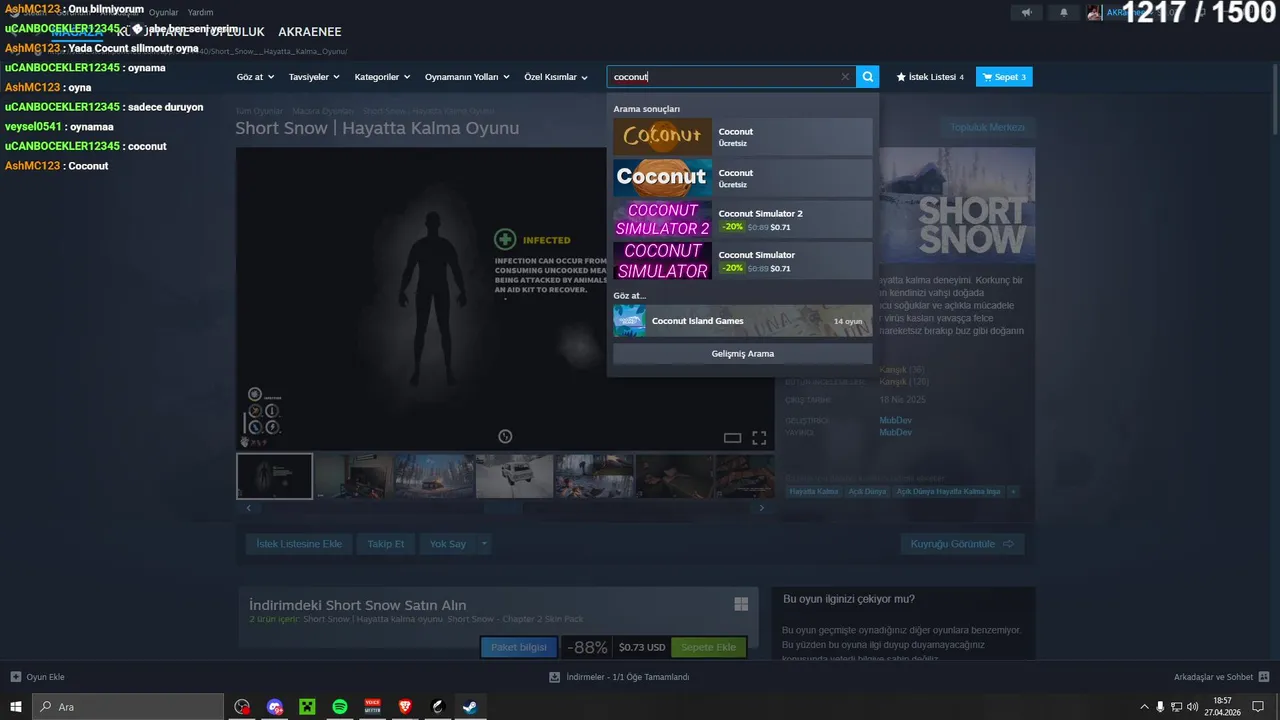This screenshot has width=1280, height=720.
Task: Expand the Tavsiyeler dropdown menu
Action: (314, 77)
